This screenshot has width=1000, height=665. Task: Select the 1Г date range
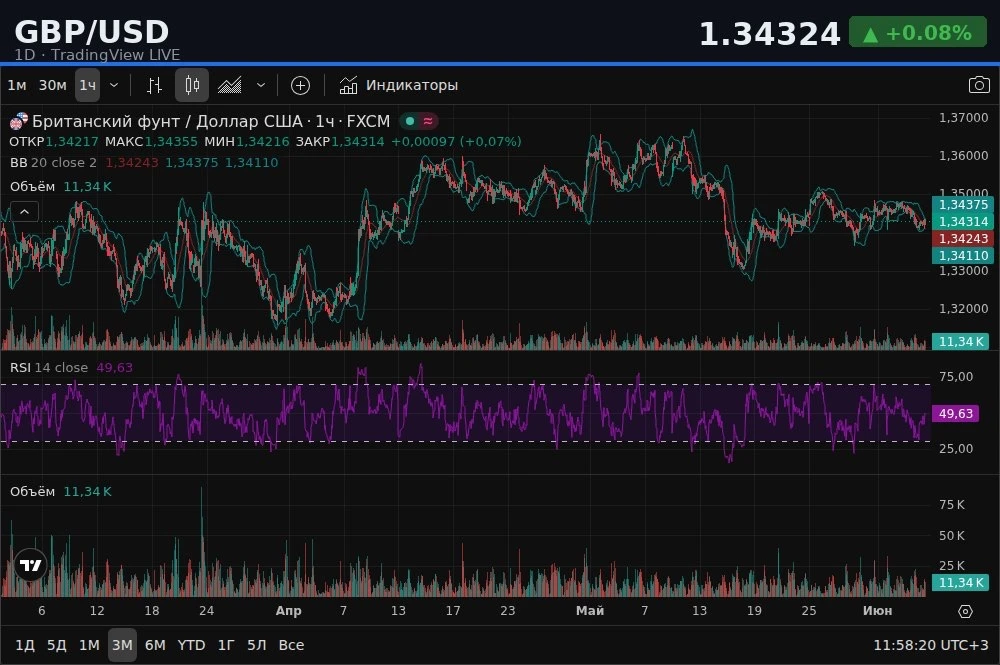coord(226,645)
